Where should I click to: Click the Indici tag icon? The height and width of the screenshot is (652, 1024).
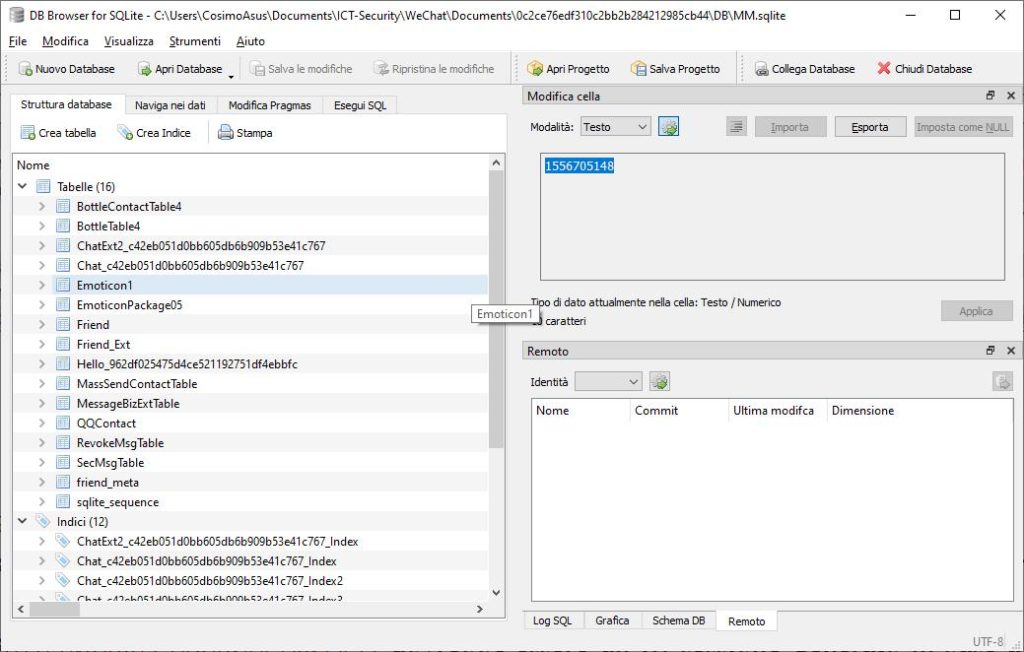pos(43,521)
